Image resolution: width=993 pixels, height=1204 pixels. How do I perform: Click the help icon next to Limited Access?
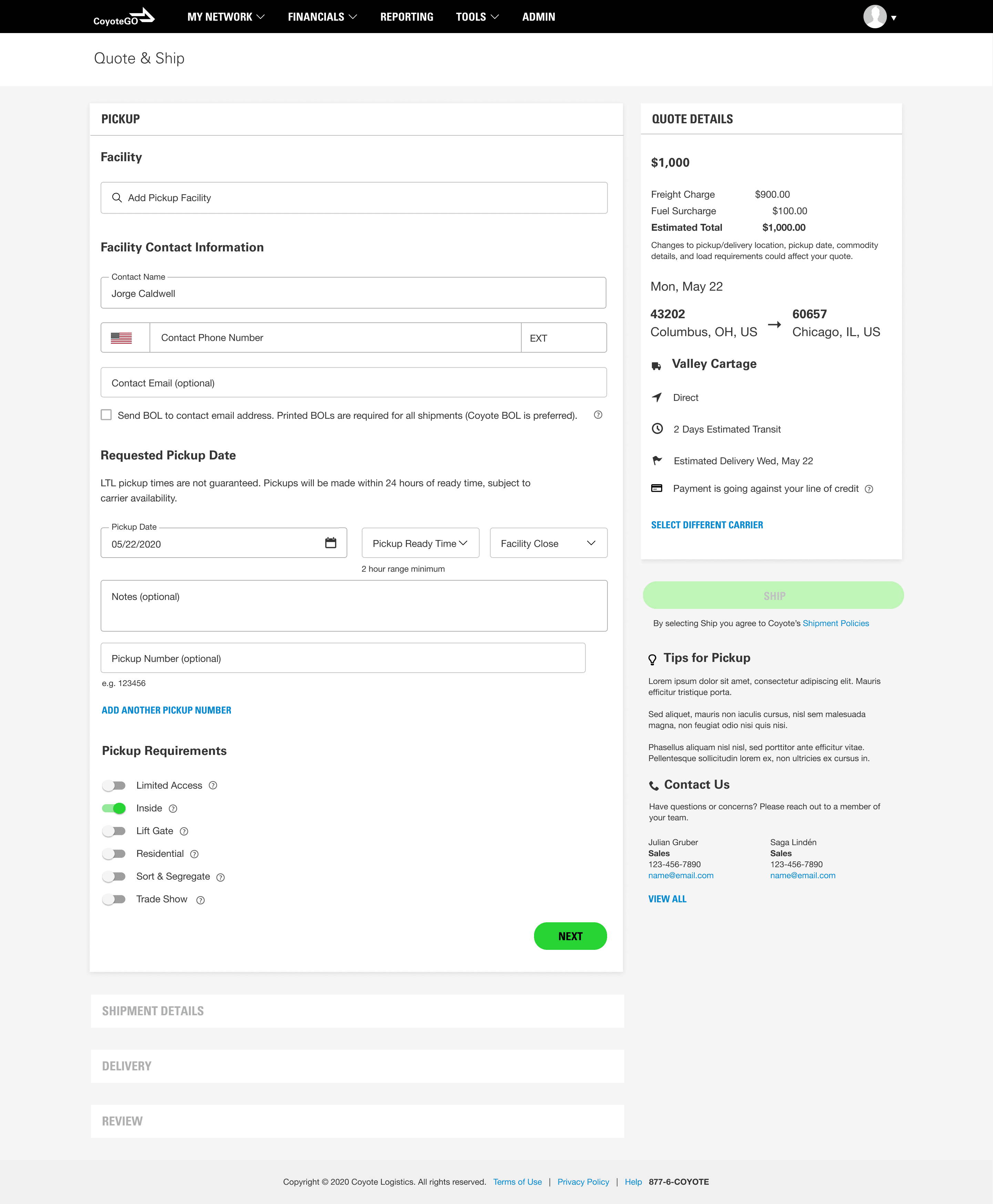(x=213, y=786)
